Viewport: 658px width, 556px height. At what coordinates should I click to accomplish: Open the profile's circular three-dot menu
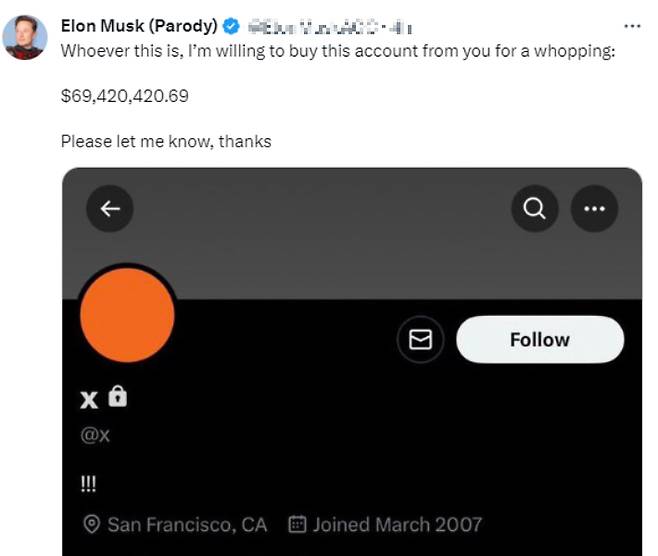click(x=594, y=209)
